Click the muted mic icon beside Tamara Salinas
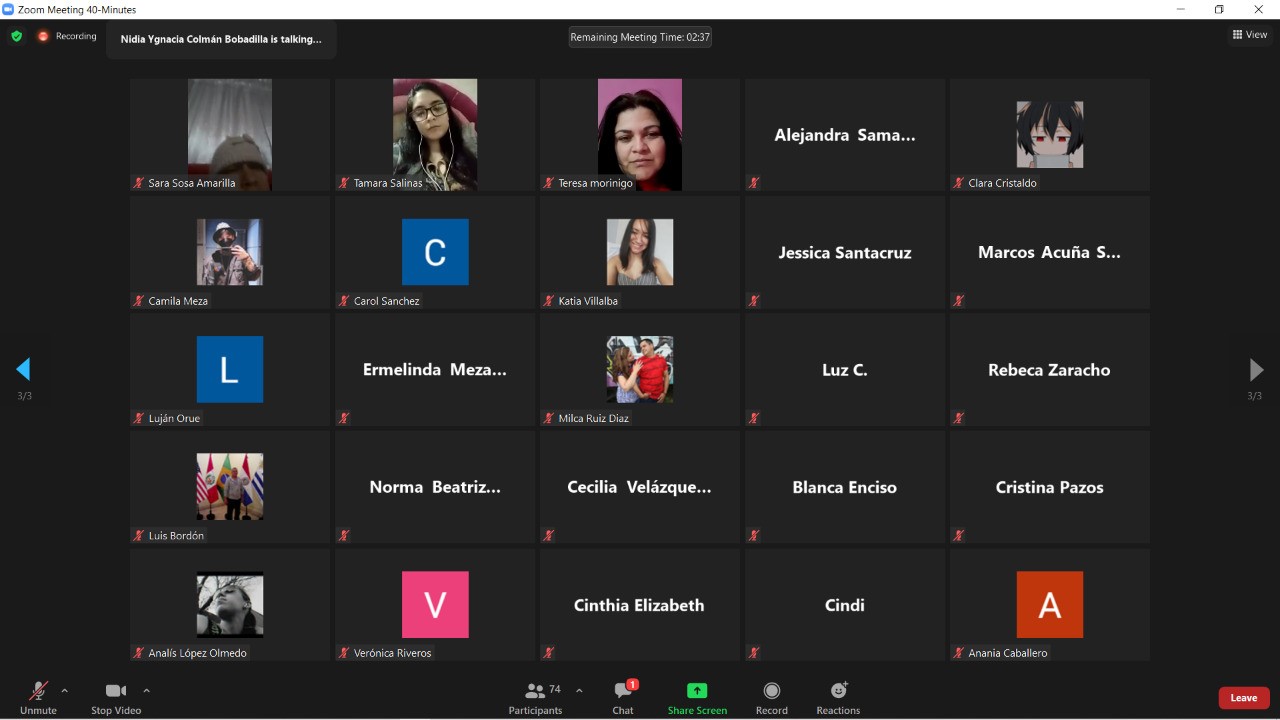Screen dimensions: 1280x720 pyautogui.click(x=344, y=183)
